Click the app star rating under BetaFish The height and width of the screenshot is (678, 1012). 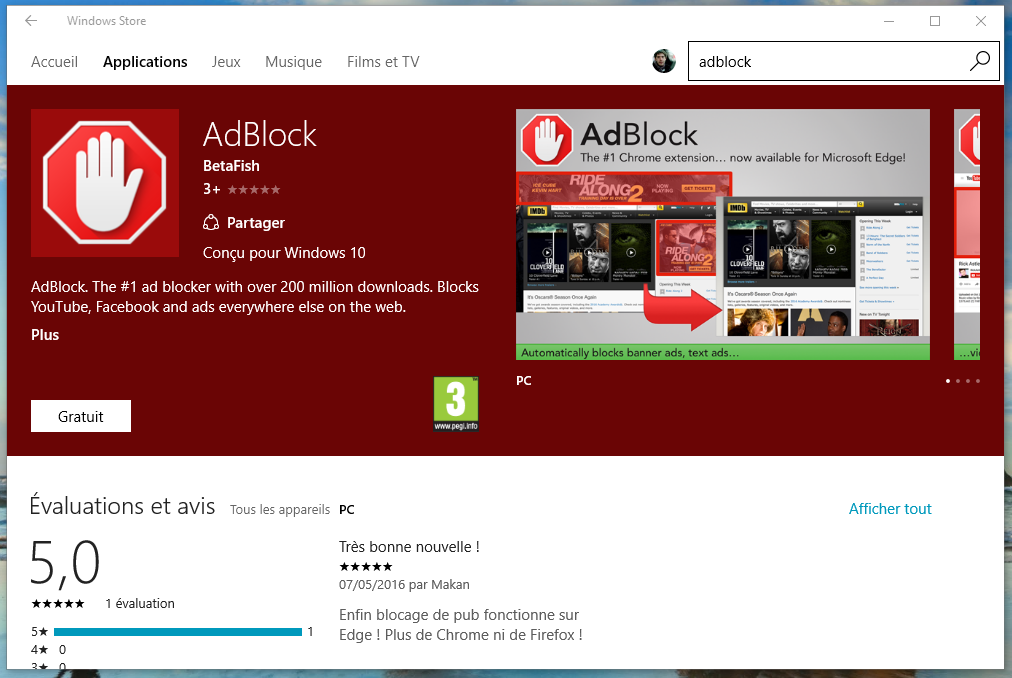(x=254, y=189)
